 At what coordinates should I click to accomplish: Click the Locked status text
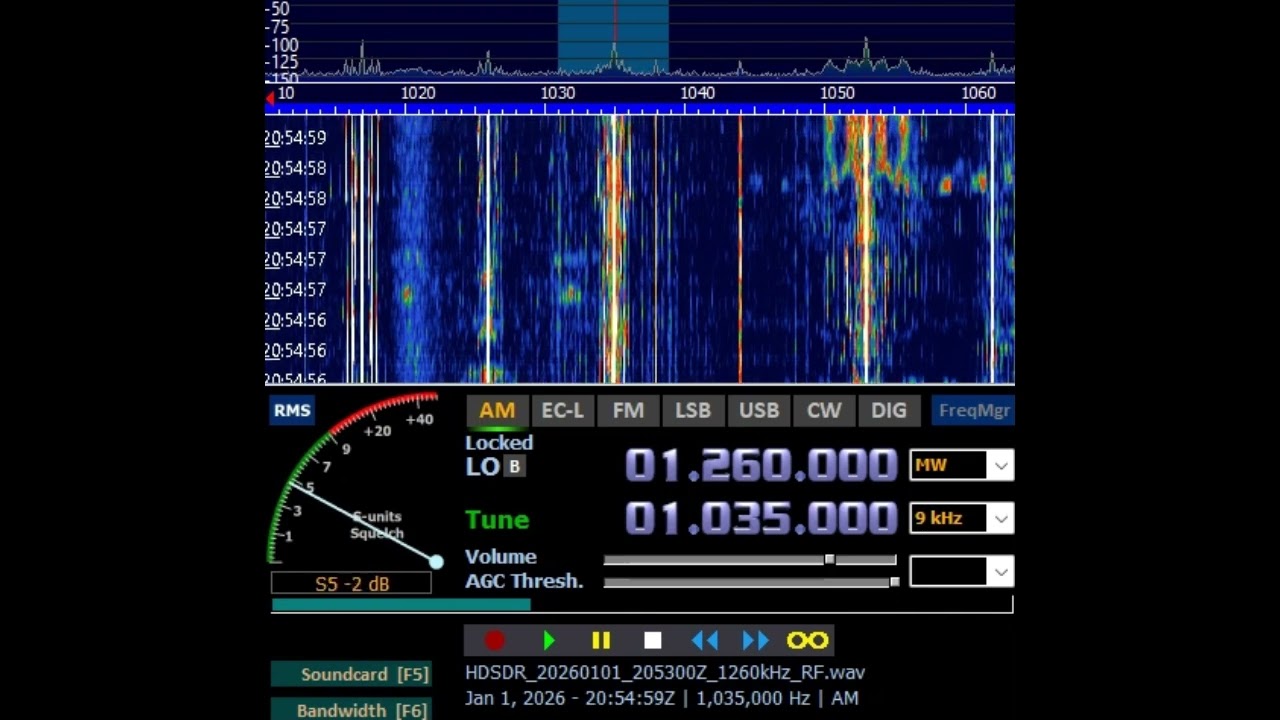point(499,443)
